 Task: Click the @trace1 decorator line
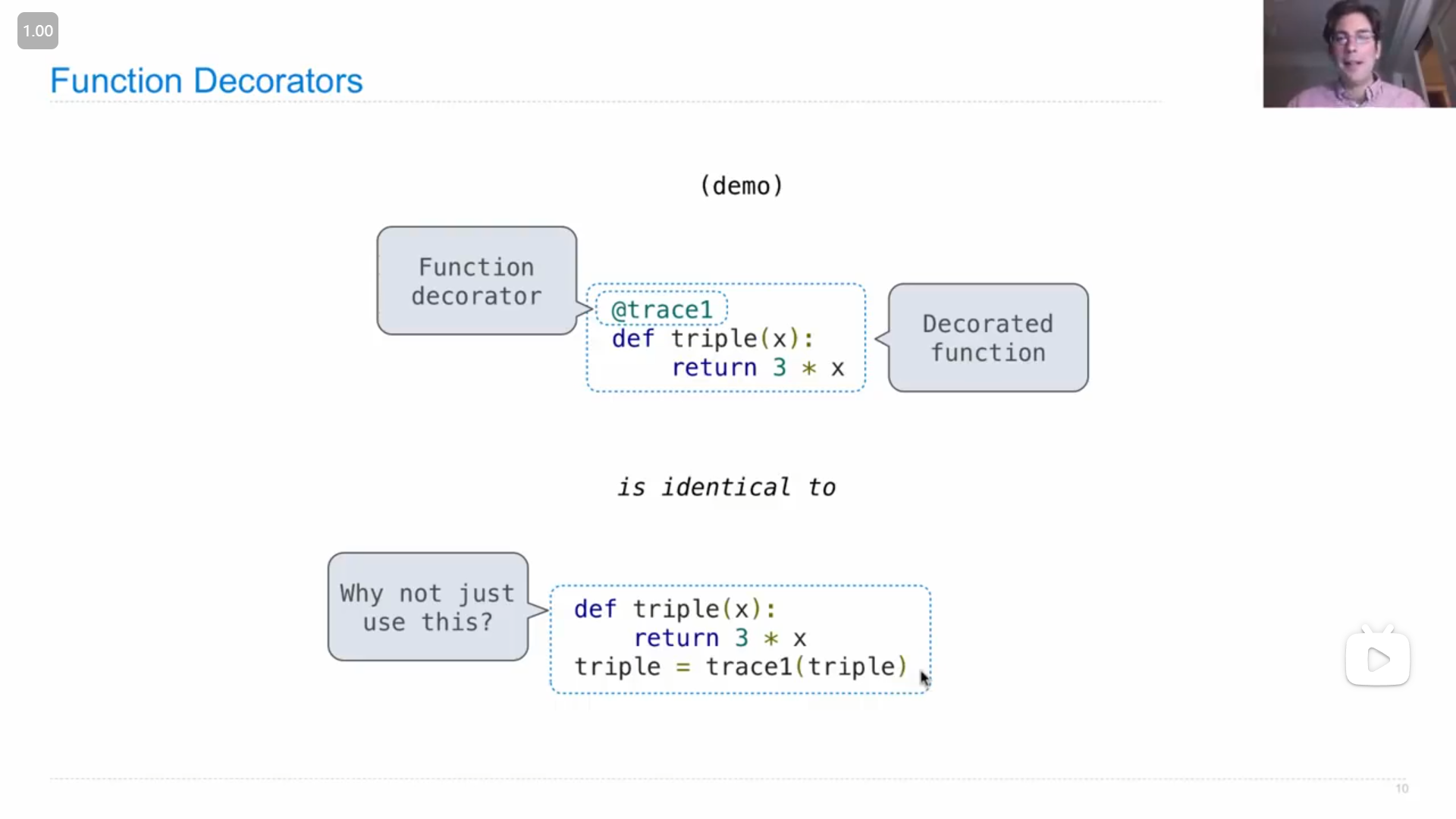662,309
